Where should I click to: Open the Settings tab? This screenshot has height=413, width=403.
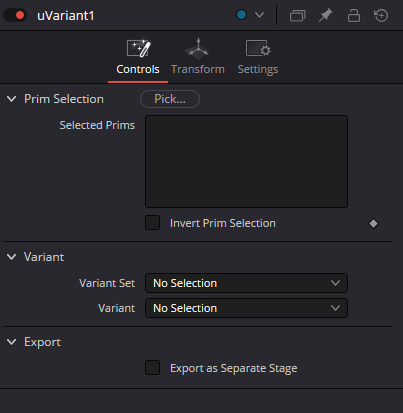[x=258, y=57]
